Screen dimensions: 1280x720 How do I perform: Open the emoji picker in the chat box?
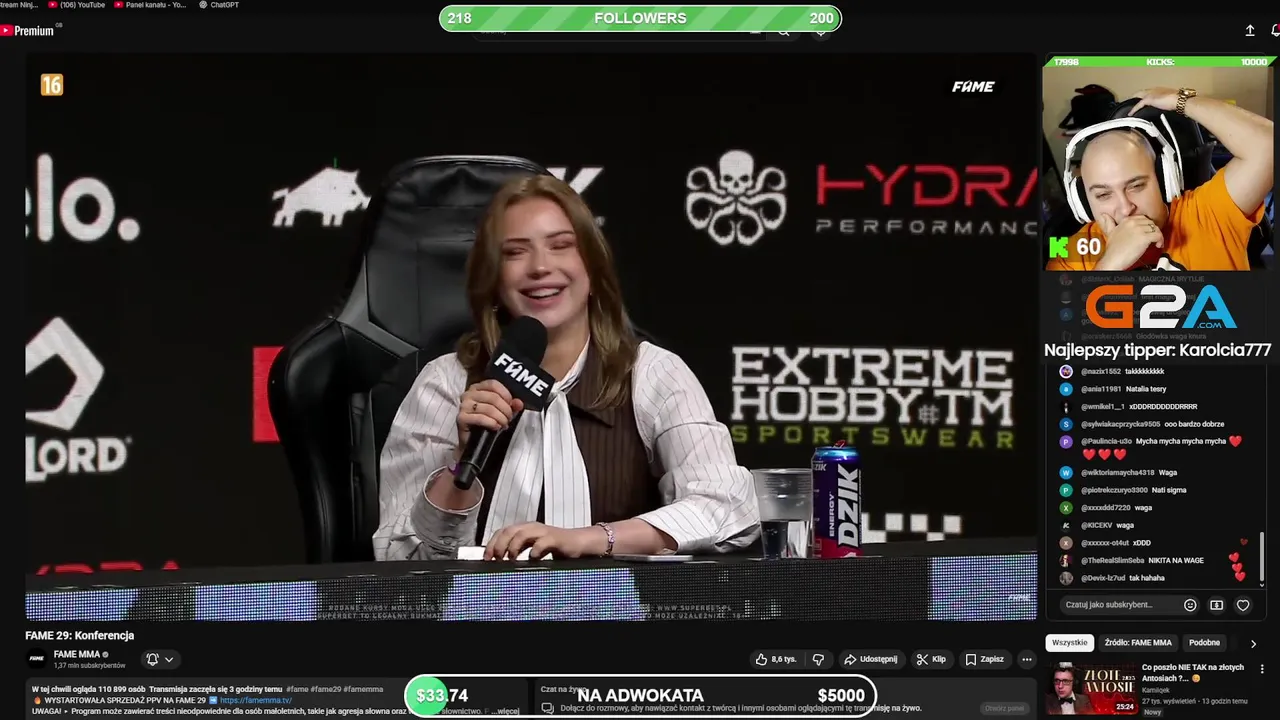(1190, 604)
